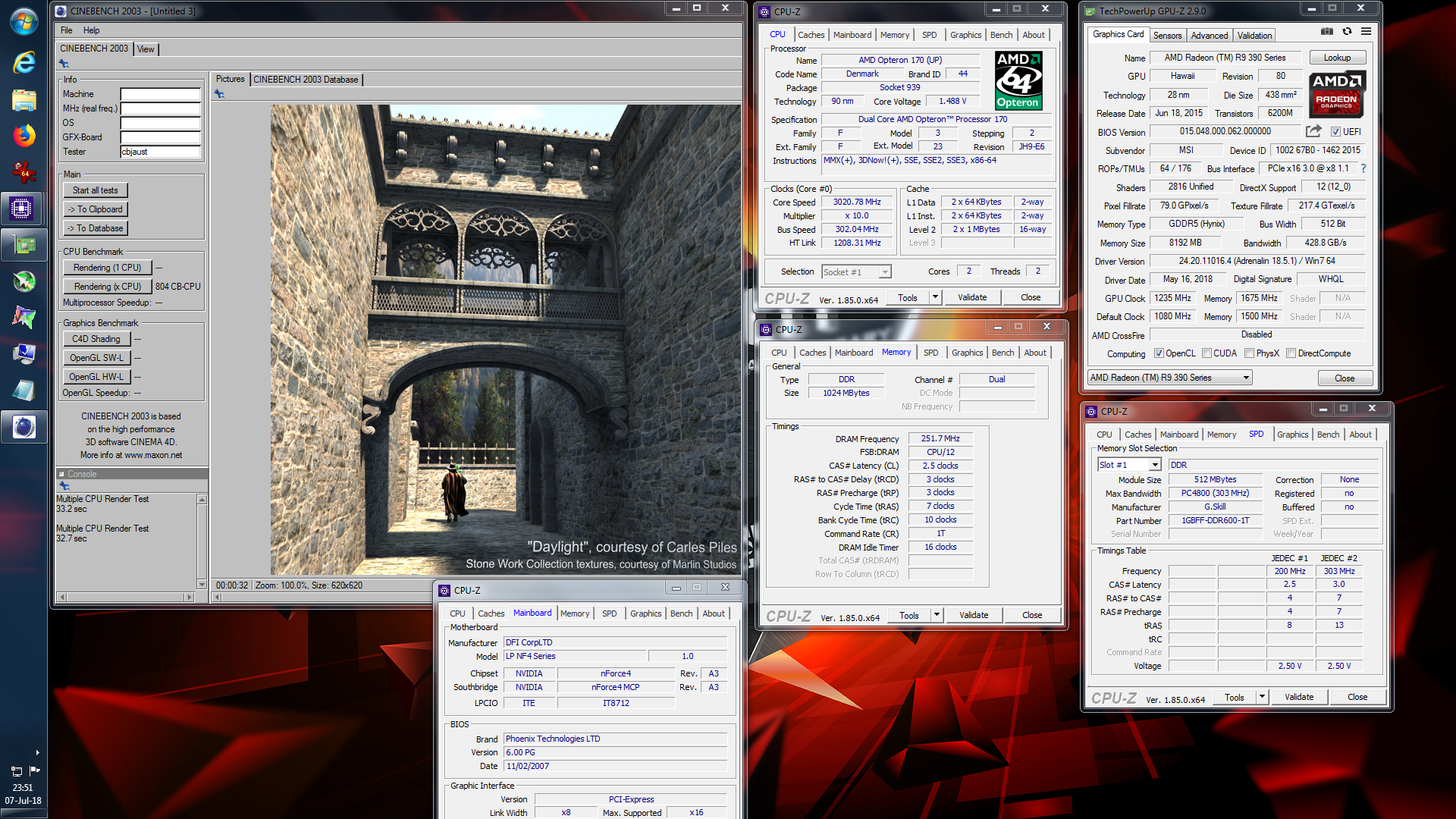
Task: Toggle the PhysX checkbox
Action: tap(1249, 353)
